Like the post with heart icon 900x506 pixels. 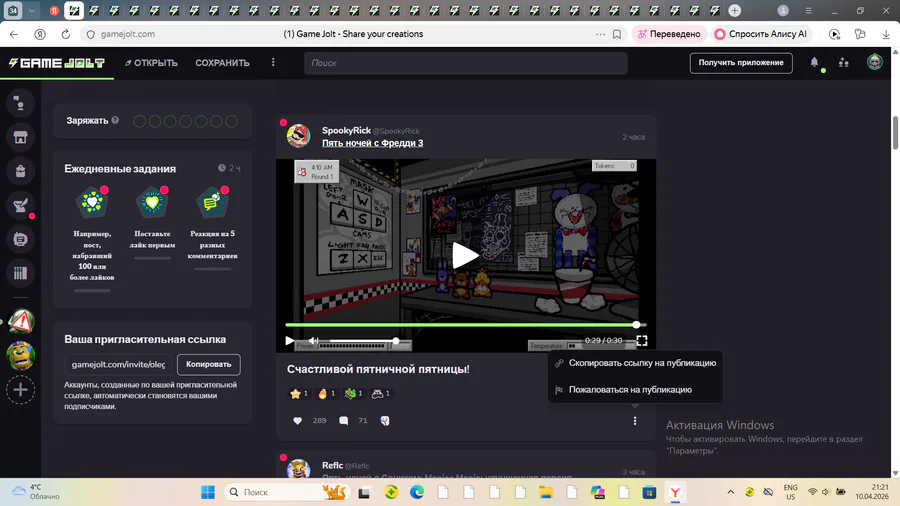point(297,421)
